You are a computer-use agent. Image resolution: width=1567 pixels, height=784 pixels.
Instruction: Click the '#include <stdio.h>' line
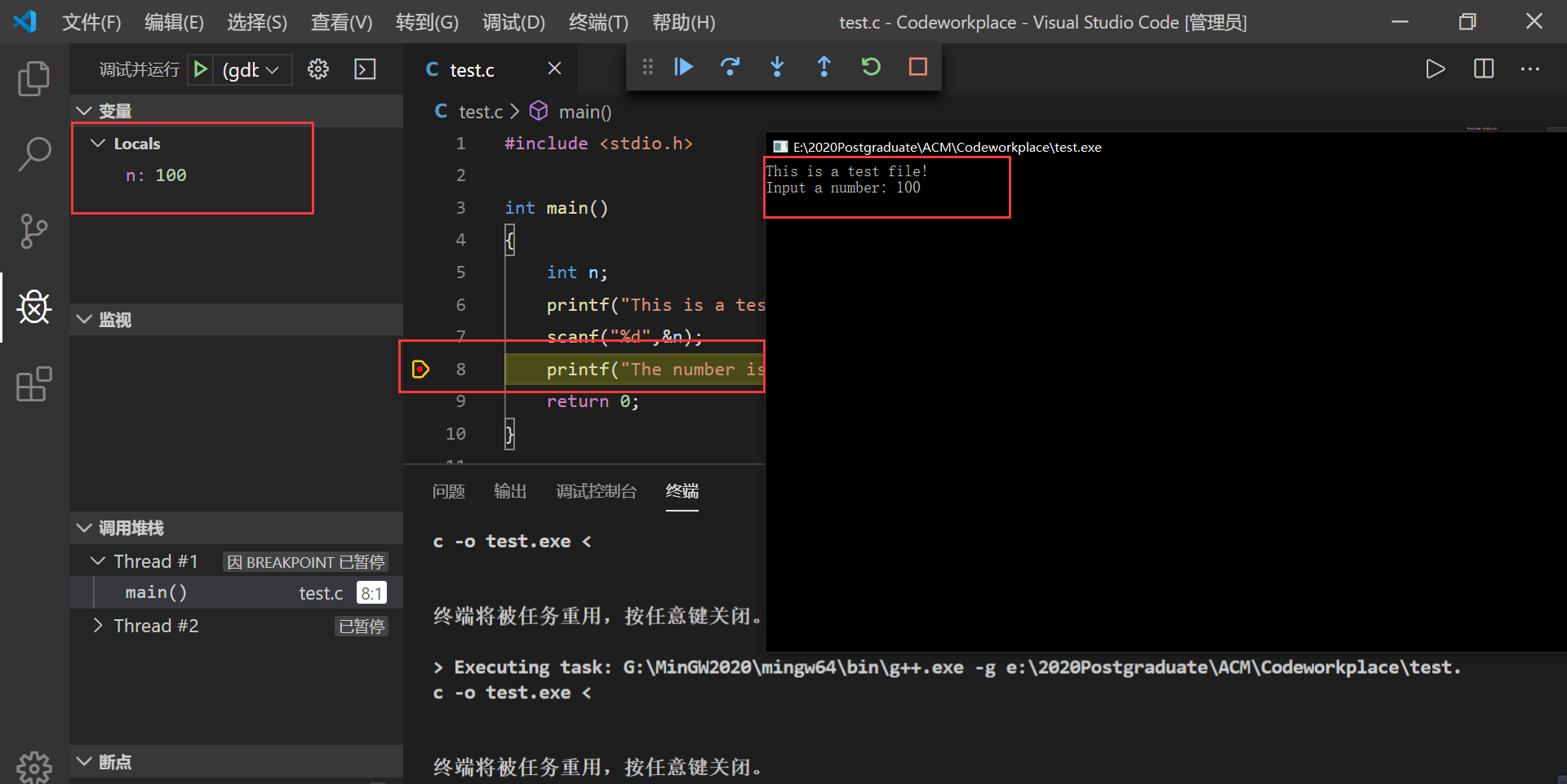point(599,144)
